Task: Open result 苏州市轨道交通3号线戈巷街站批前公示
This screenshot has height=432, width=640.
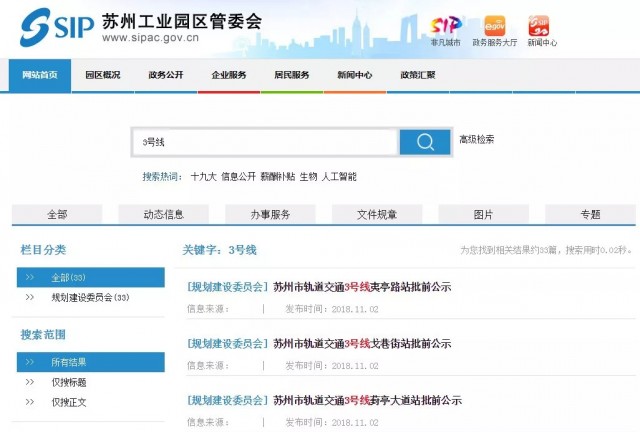Action: pyautogui.click(x=362, y=344)
